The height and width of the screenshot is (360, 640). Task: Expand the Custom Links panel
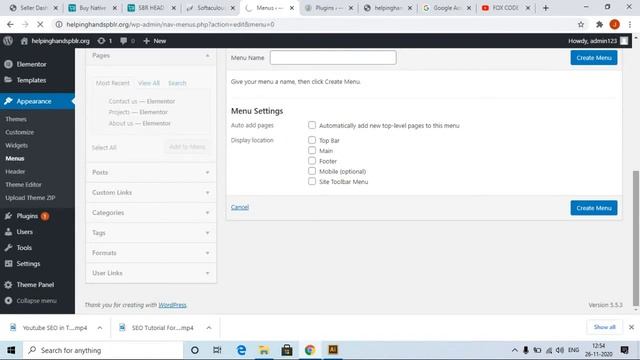tap(207, 192)
